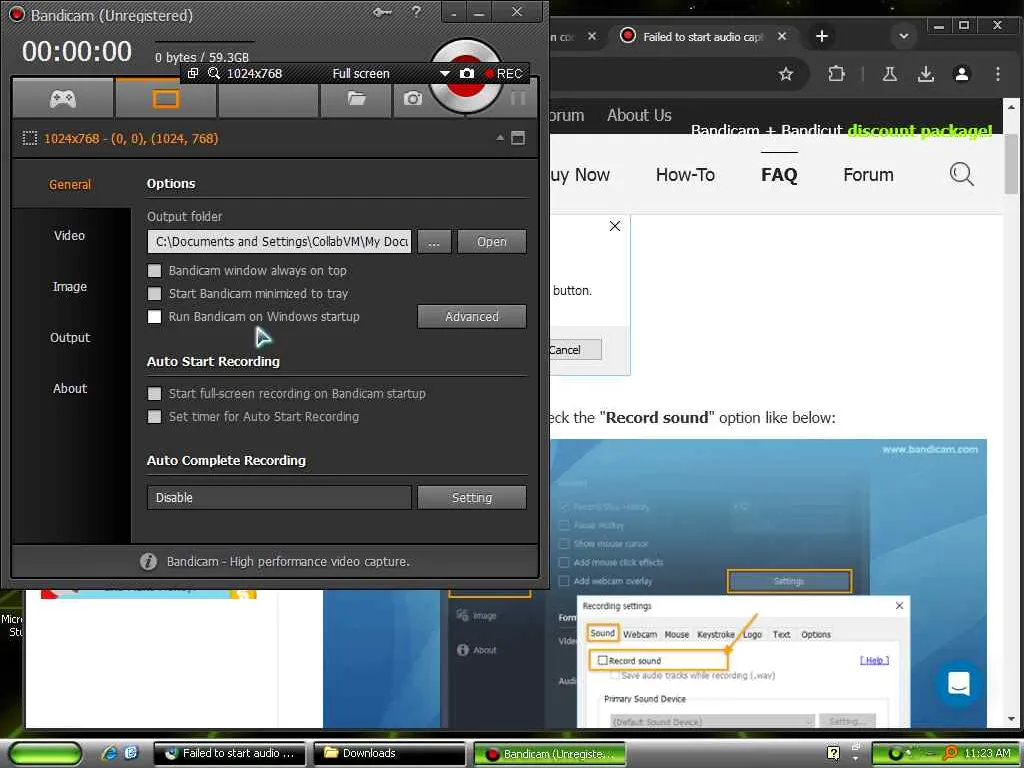Click the magnifier icon next to 1024x768
Image resolution: width=1024 pixels, height=768 pixels.
(x=214, y=73)
